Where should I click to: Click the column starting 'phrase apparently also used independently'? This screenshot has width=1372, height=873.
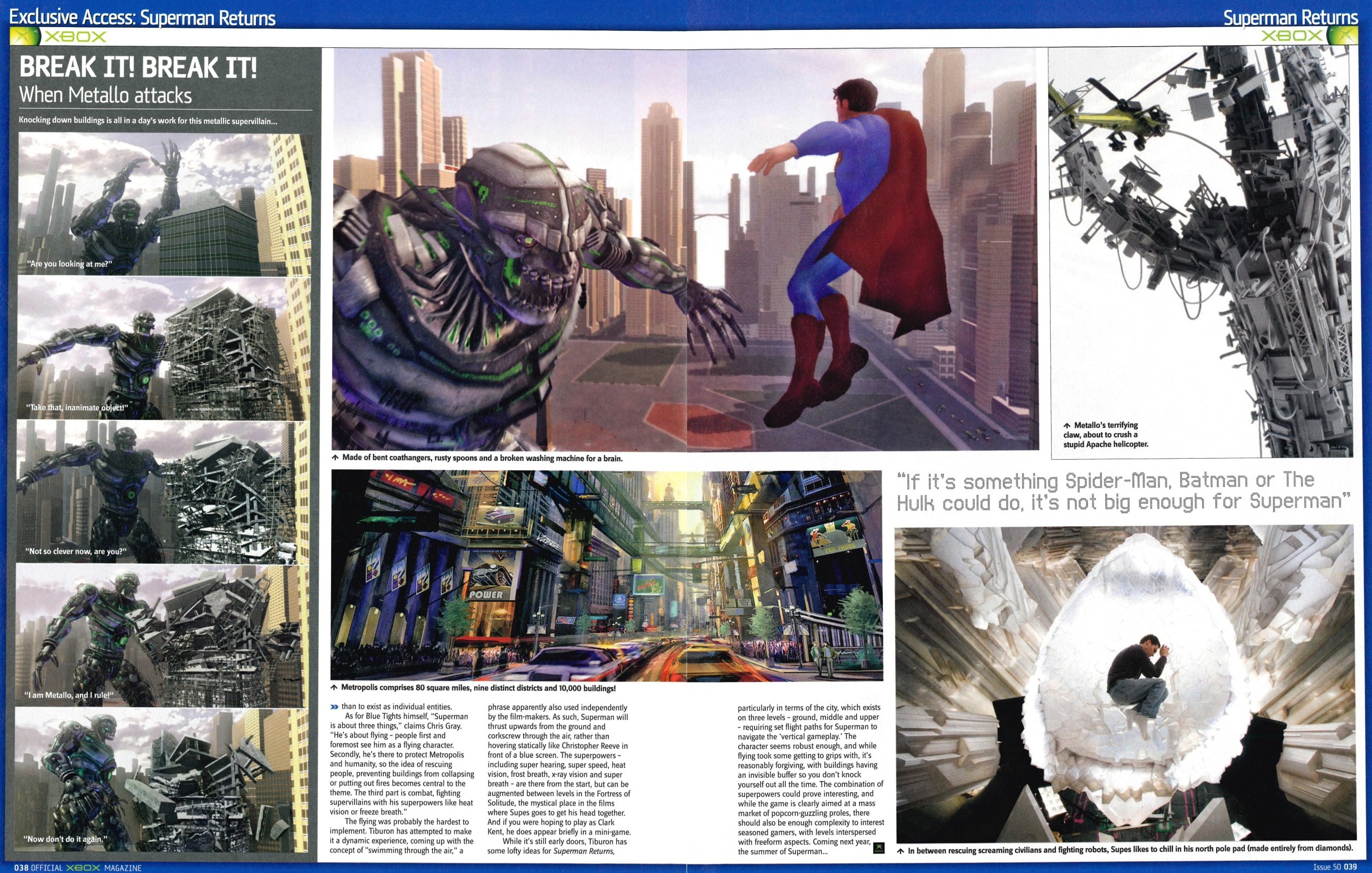point(559,779)
